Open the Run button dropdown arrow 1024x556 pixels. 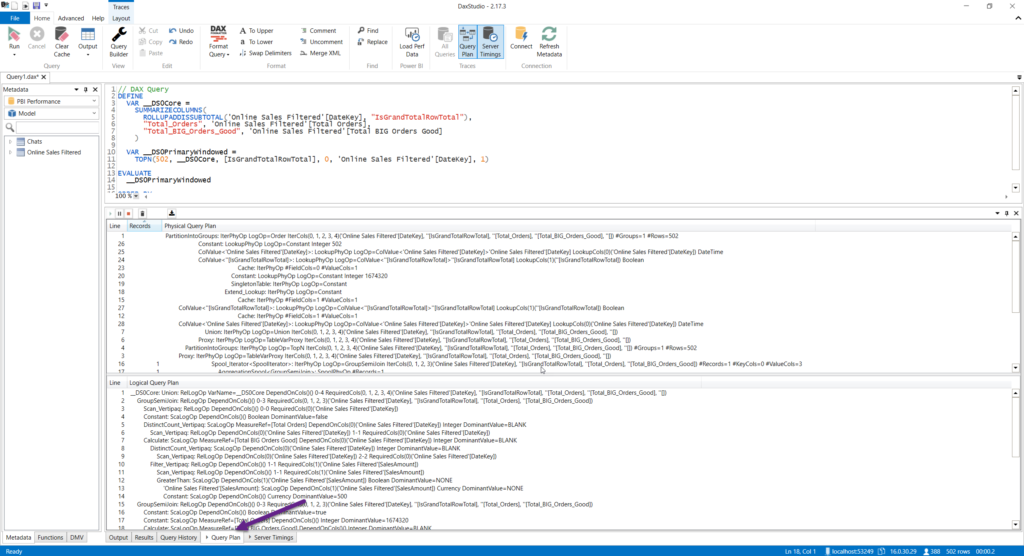(x=14, y=54)
